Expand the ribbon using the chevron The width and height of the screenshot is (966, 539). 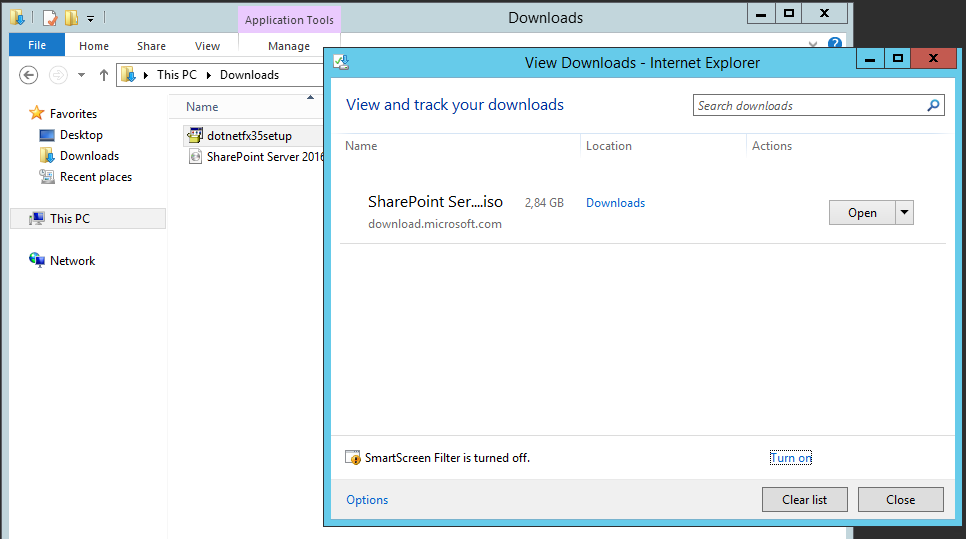[x=813, y=44]
